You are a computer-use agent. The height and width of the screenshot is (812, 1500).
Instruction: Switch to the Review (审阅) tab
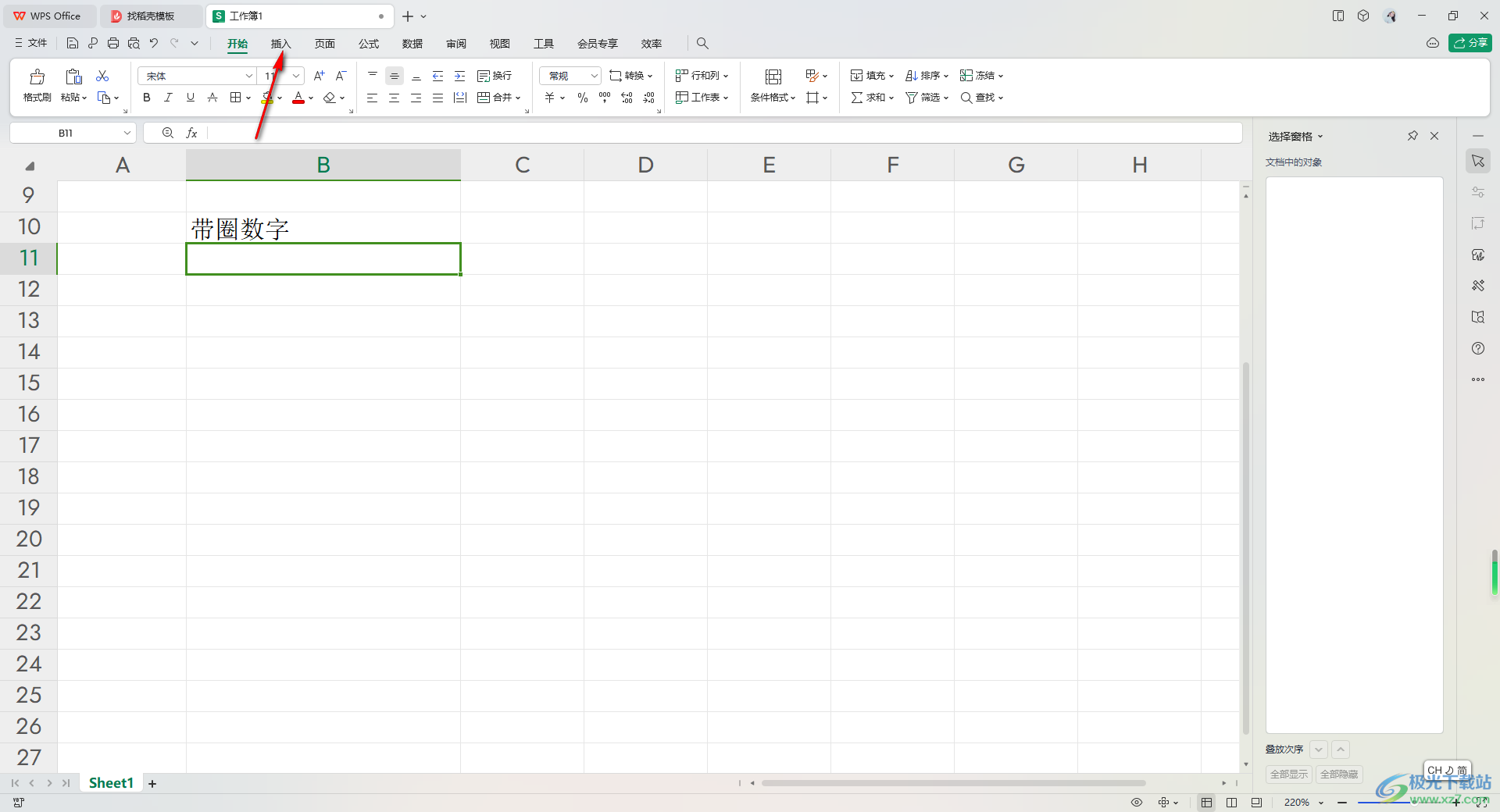456,44
